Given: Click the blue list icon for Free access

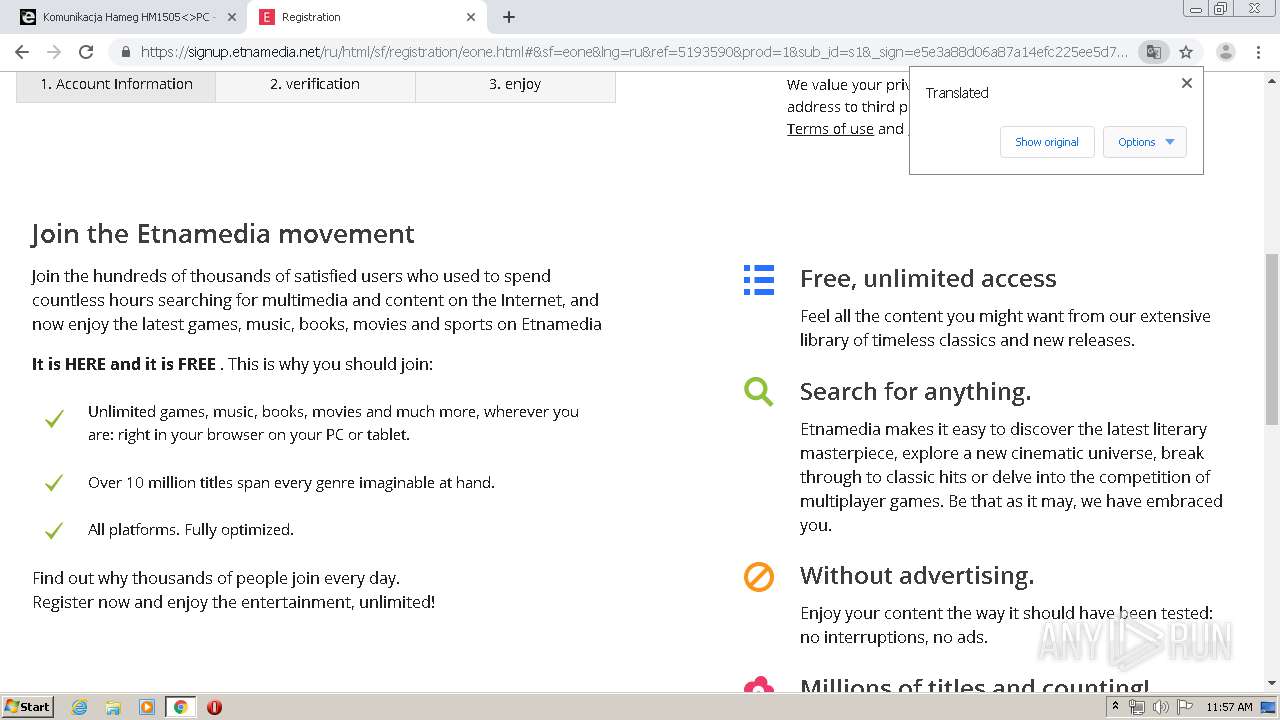Looking at the screenshot, I should 759,280.
